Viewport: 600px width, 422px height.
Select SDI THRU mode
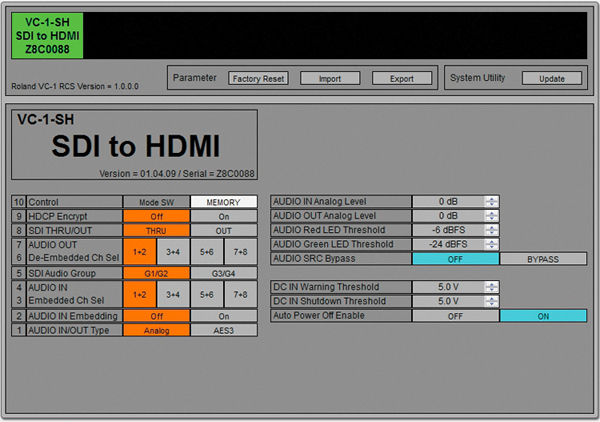pyautogui.click(x=157, y=231)
